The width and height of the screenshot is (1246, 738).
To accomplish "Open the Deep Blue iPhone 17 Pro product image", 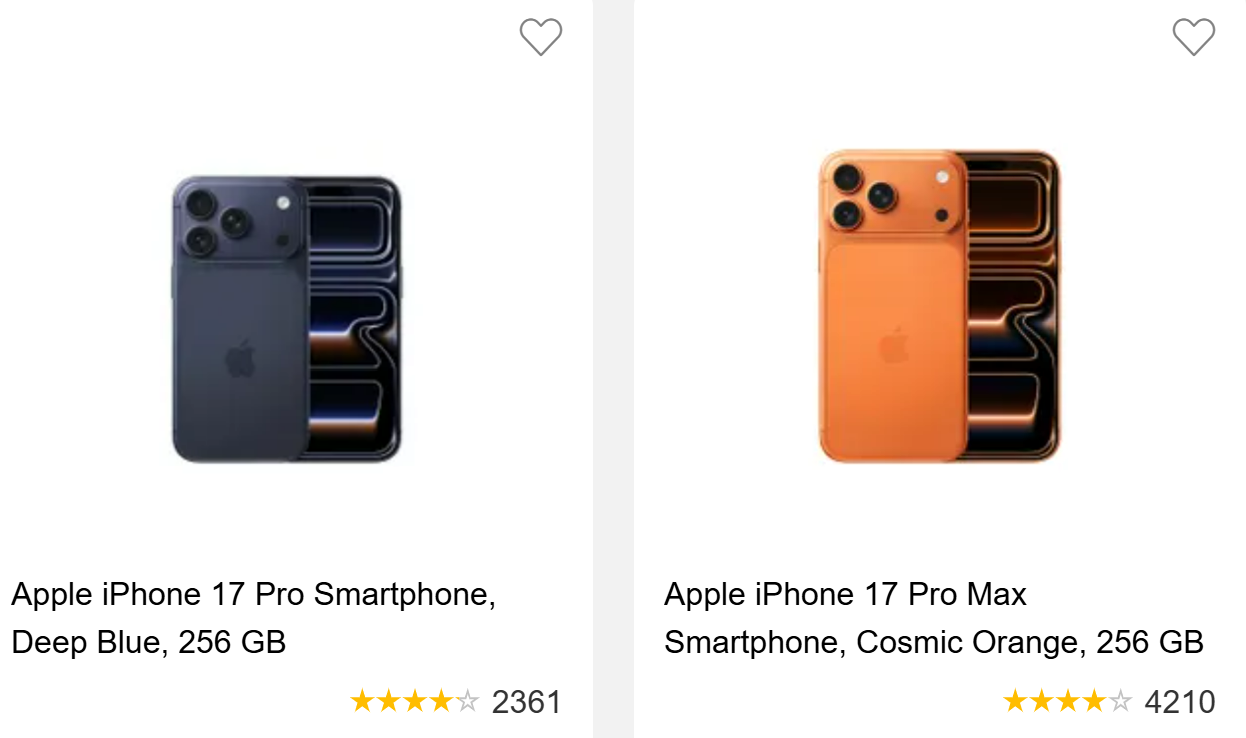I will pyautogui.click(x=287, y=319).
